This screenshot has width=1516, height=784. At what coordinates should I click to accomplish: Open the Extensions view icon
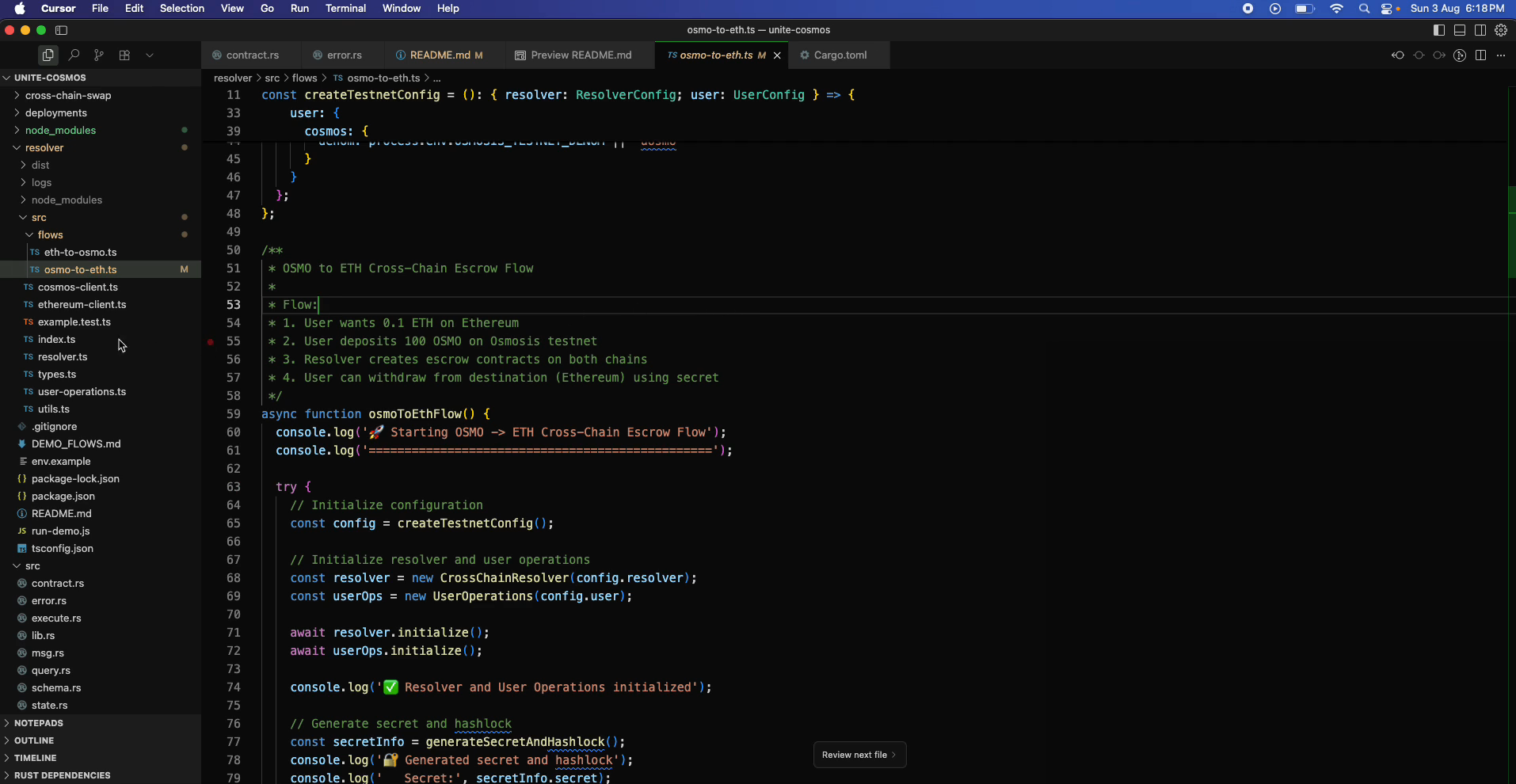tap(124, 55)
